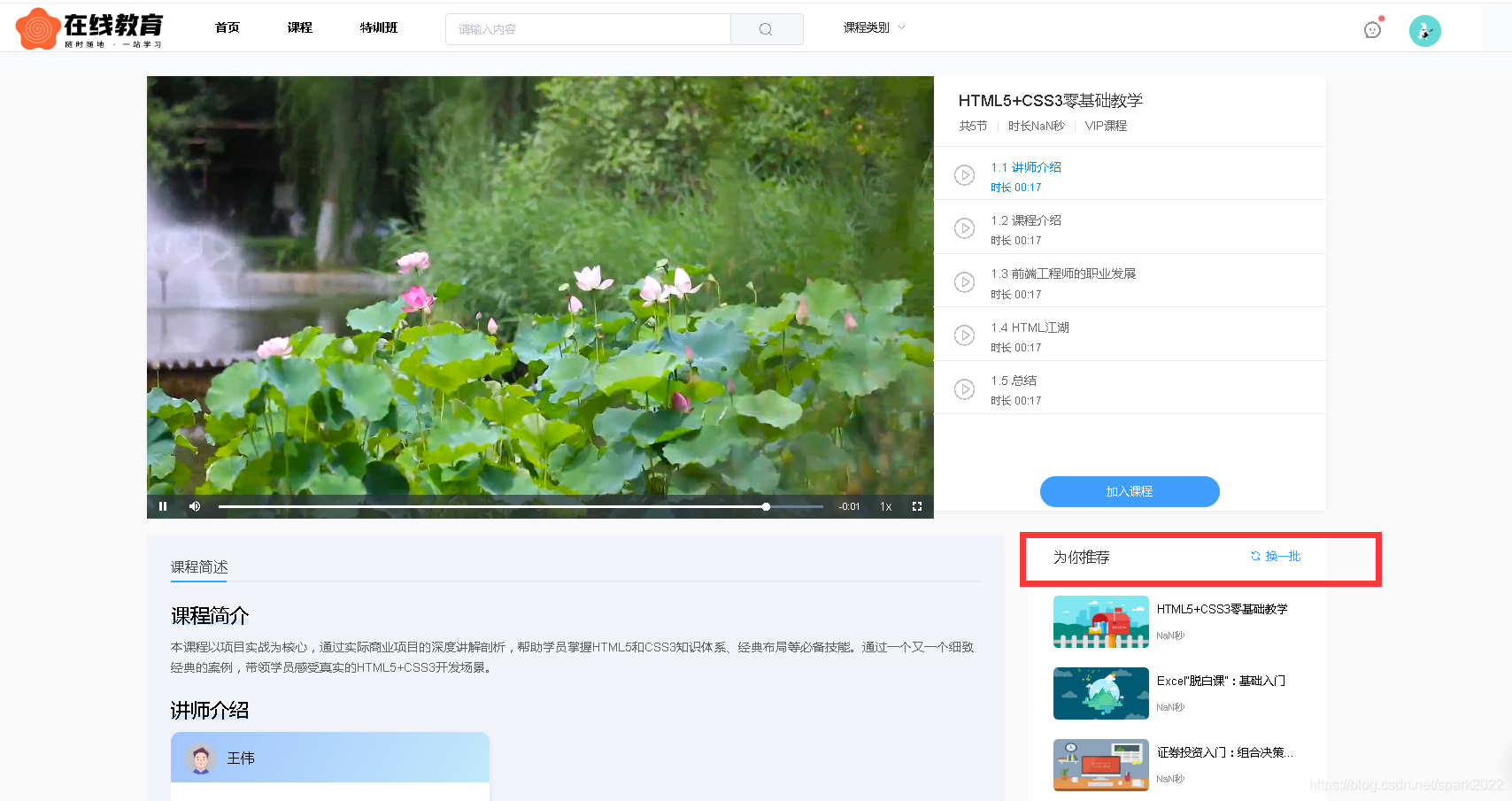Screen dimensions: 1512x801
Task: Focus the 请输入内容 search field
Action: (x=589, y=29)
